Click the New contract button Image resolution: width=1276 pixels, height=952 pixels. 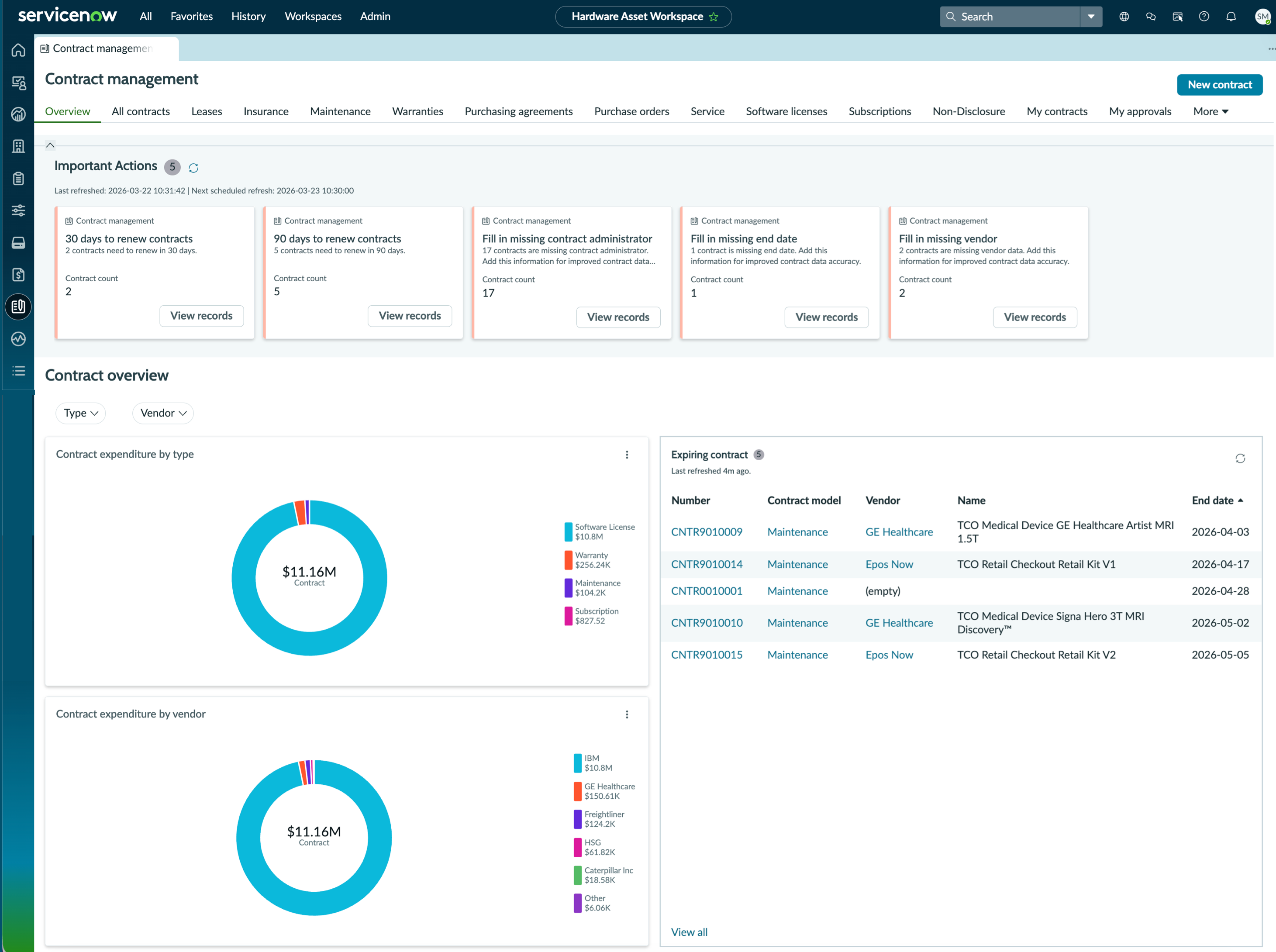coord(1220,85)
